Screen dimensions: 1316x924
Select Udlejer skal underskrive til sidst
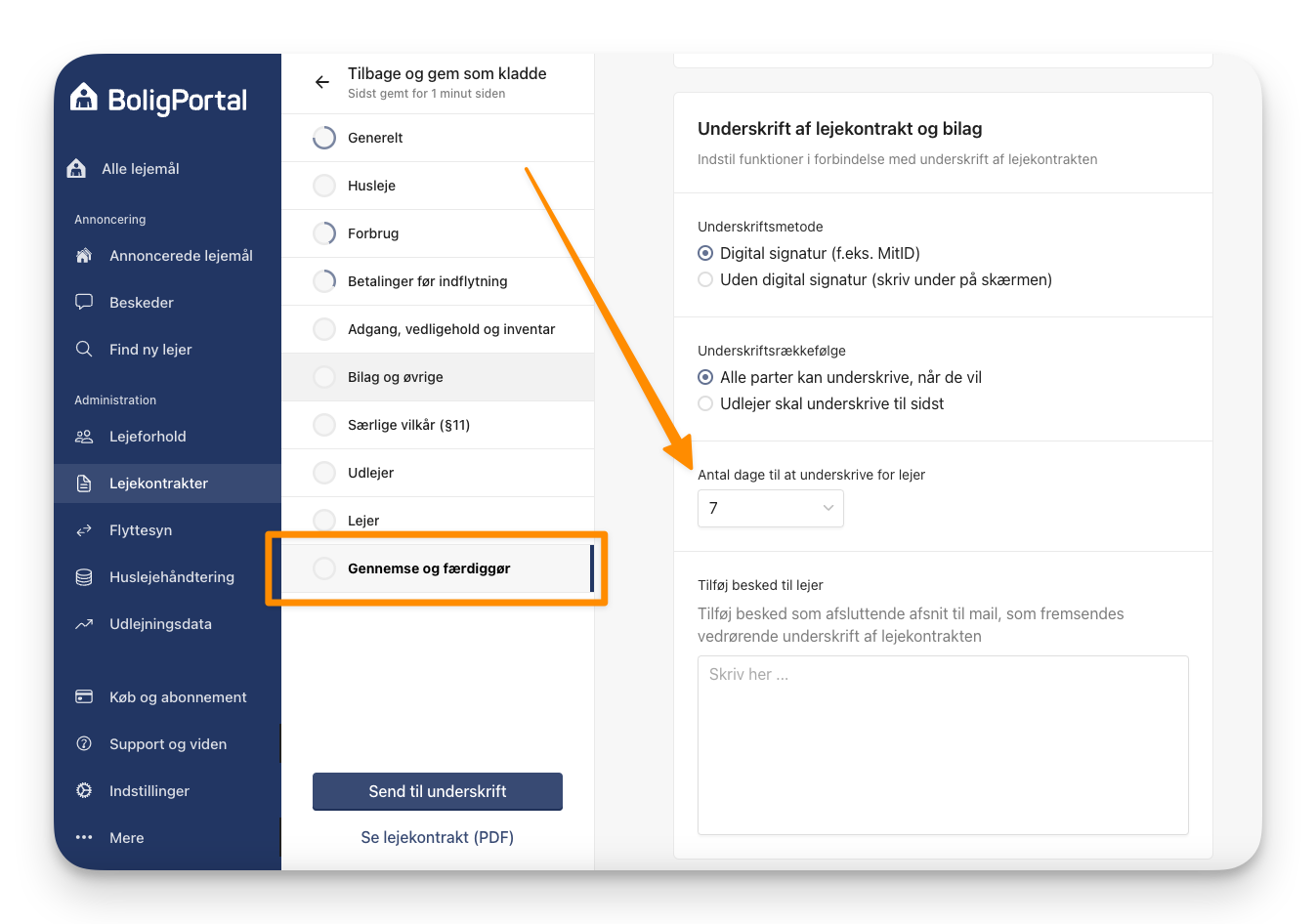705,403
